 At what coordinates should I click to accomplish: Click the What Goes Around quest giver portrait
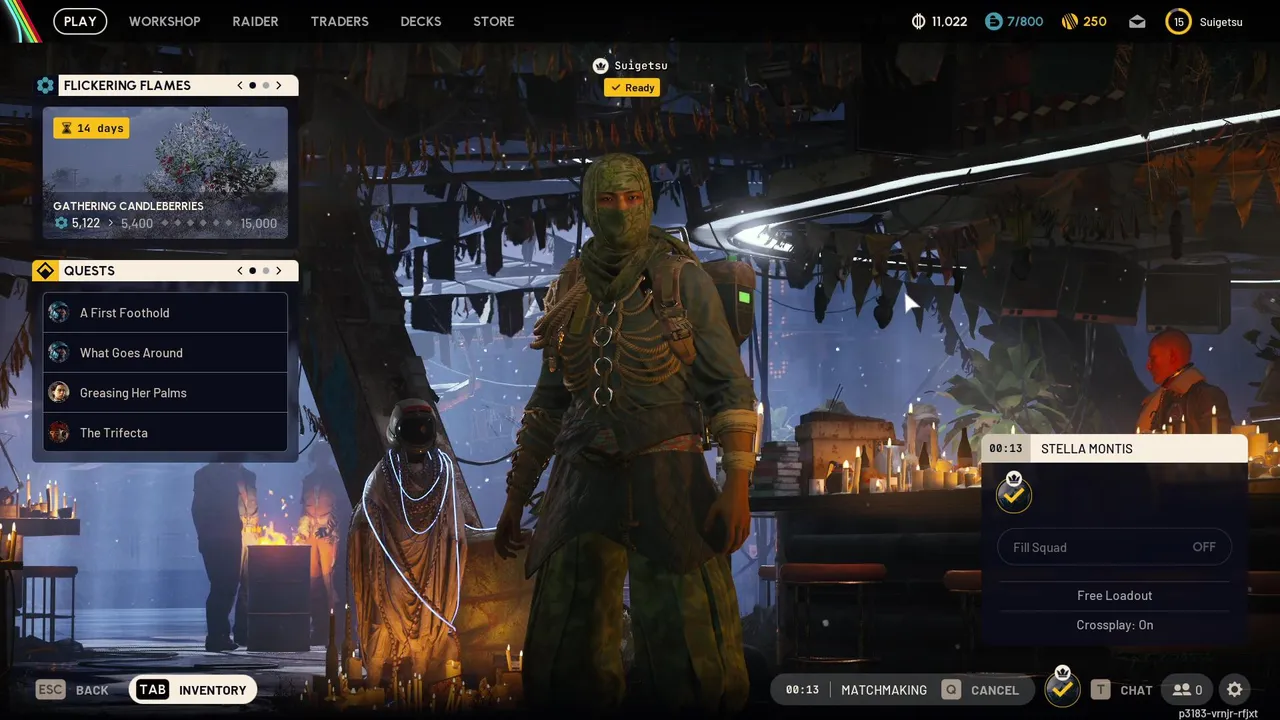(x=59, y=353)
